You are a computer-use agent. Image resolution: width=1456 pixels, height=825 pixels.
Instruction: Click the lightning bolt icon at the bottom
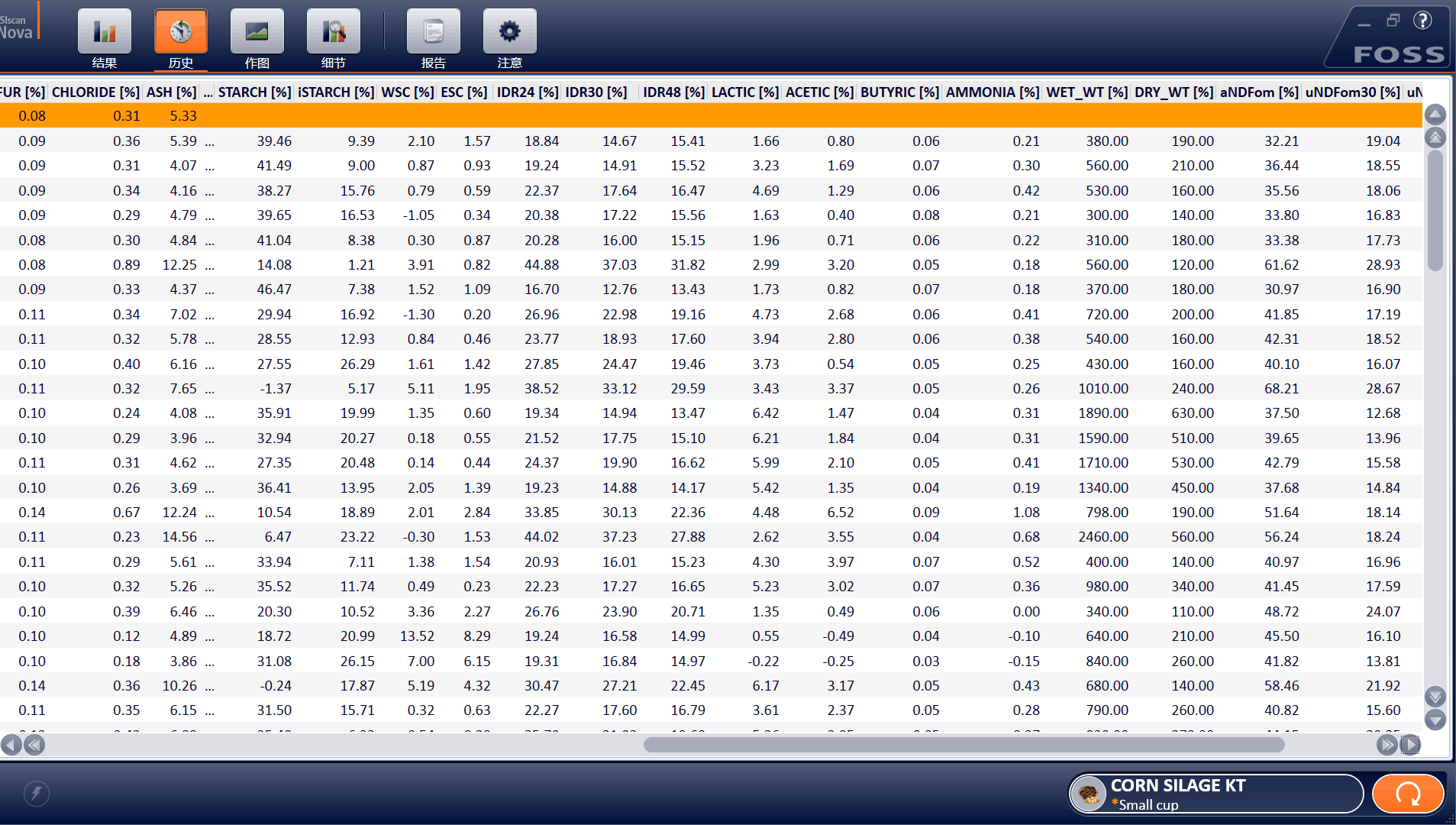click(37, 794)
